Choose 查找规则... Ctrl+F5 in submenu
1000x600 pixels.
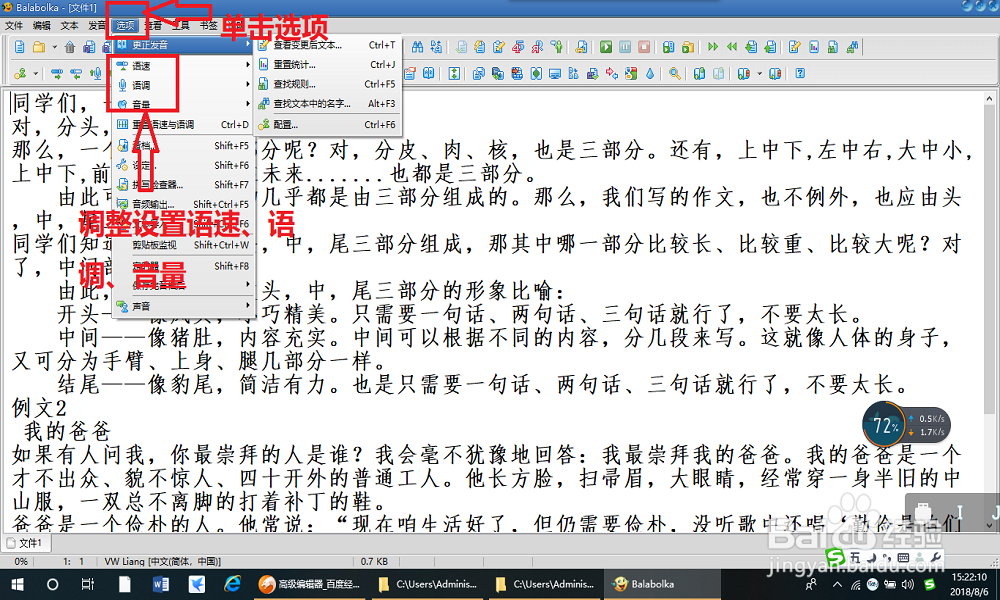328,84
